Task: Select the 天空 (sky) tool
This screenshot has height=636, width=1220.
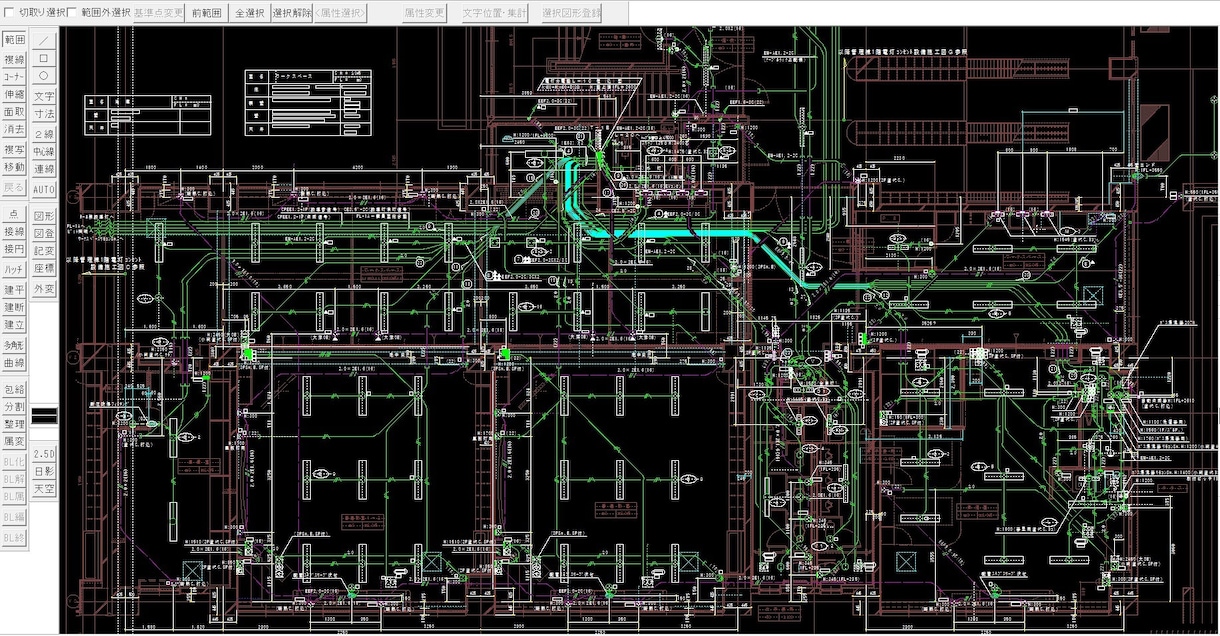Action: pos(44,489)
